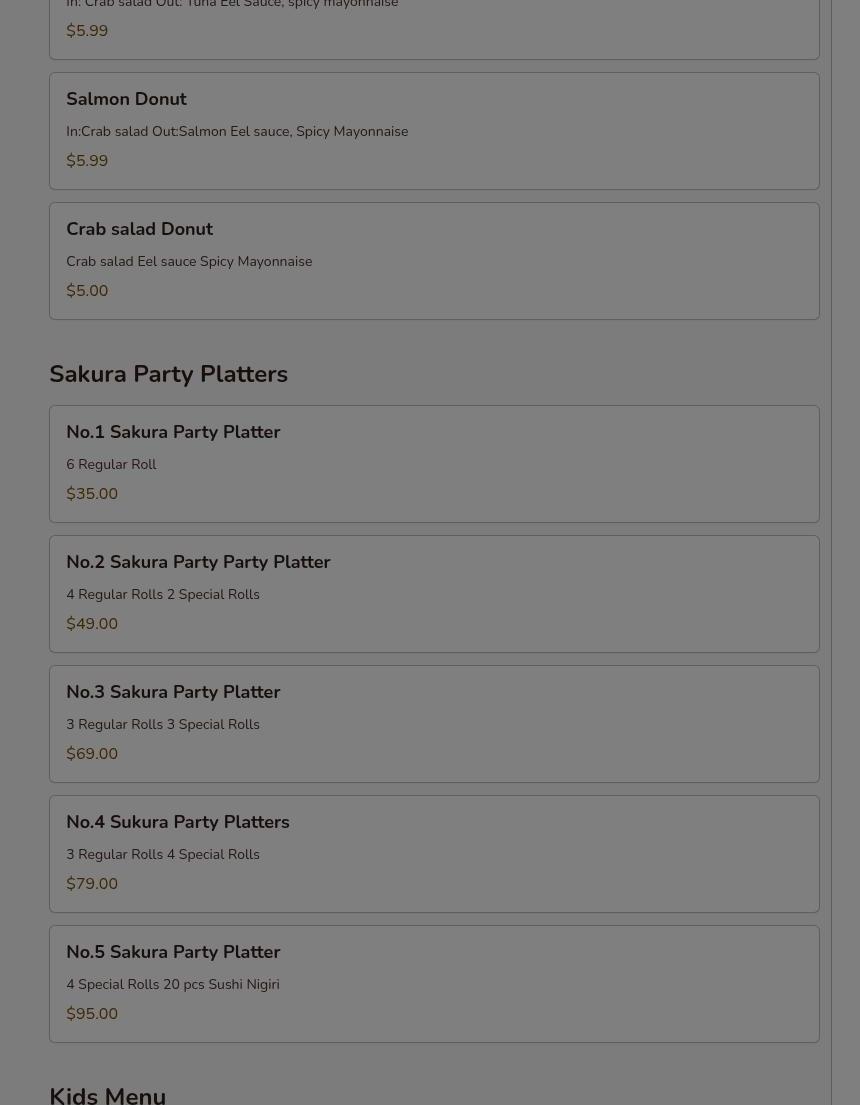Click the $69.00 platter price
The height and width of the screenshot is (1105, 860).
[x=92, y=753]
